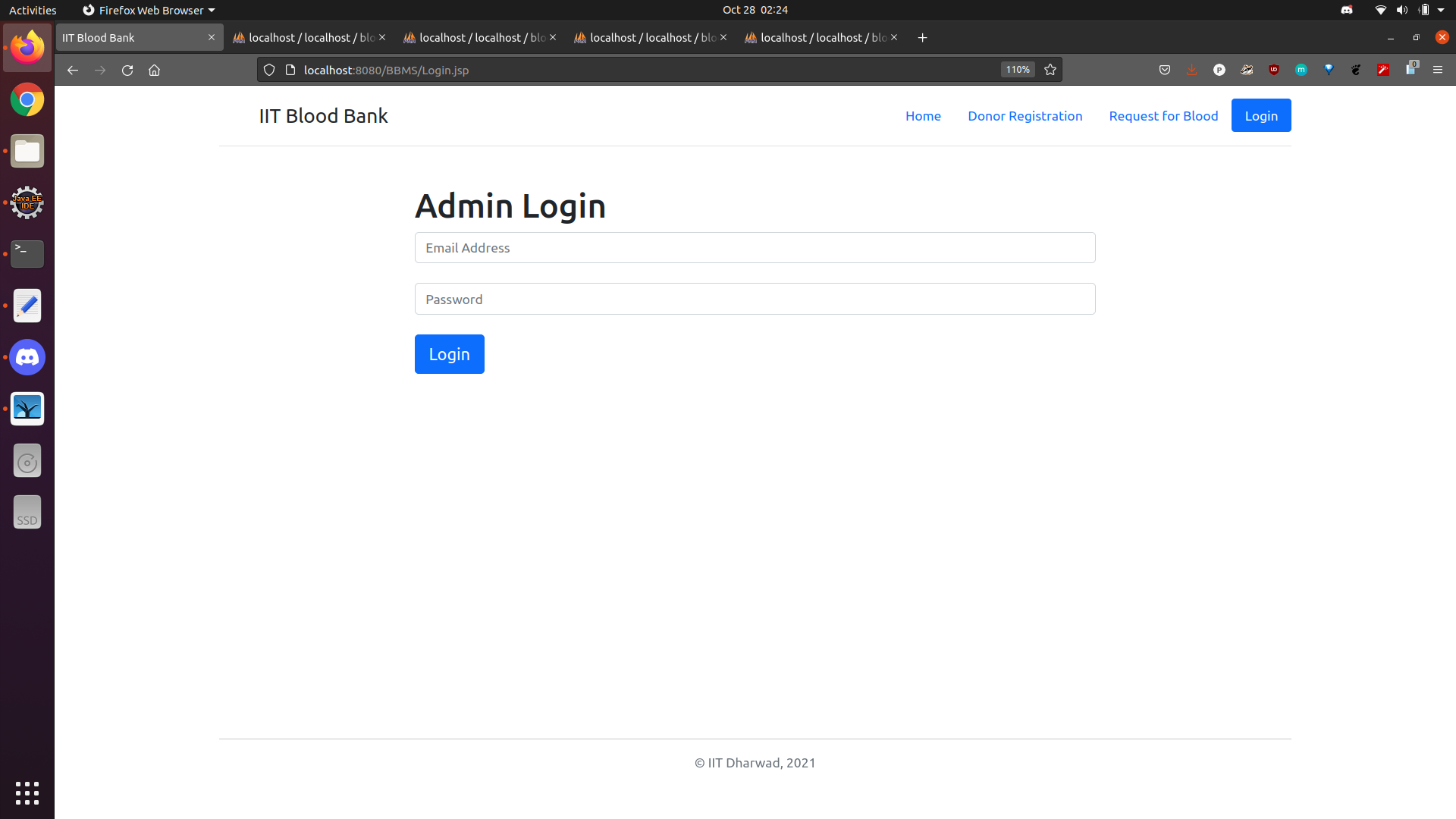
Task: Select the Email Address input field
Action: click(755, 248)
